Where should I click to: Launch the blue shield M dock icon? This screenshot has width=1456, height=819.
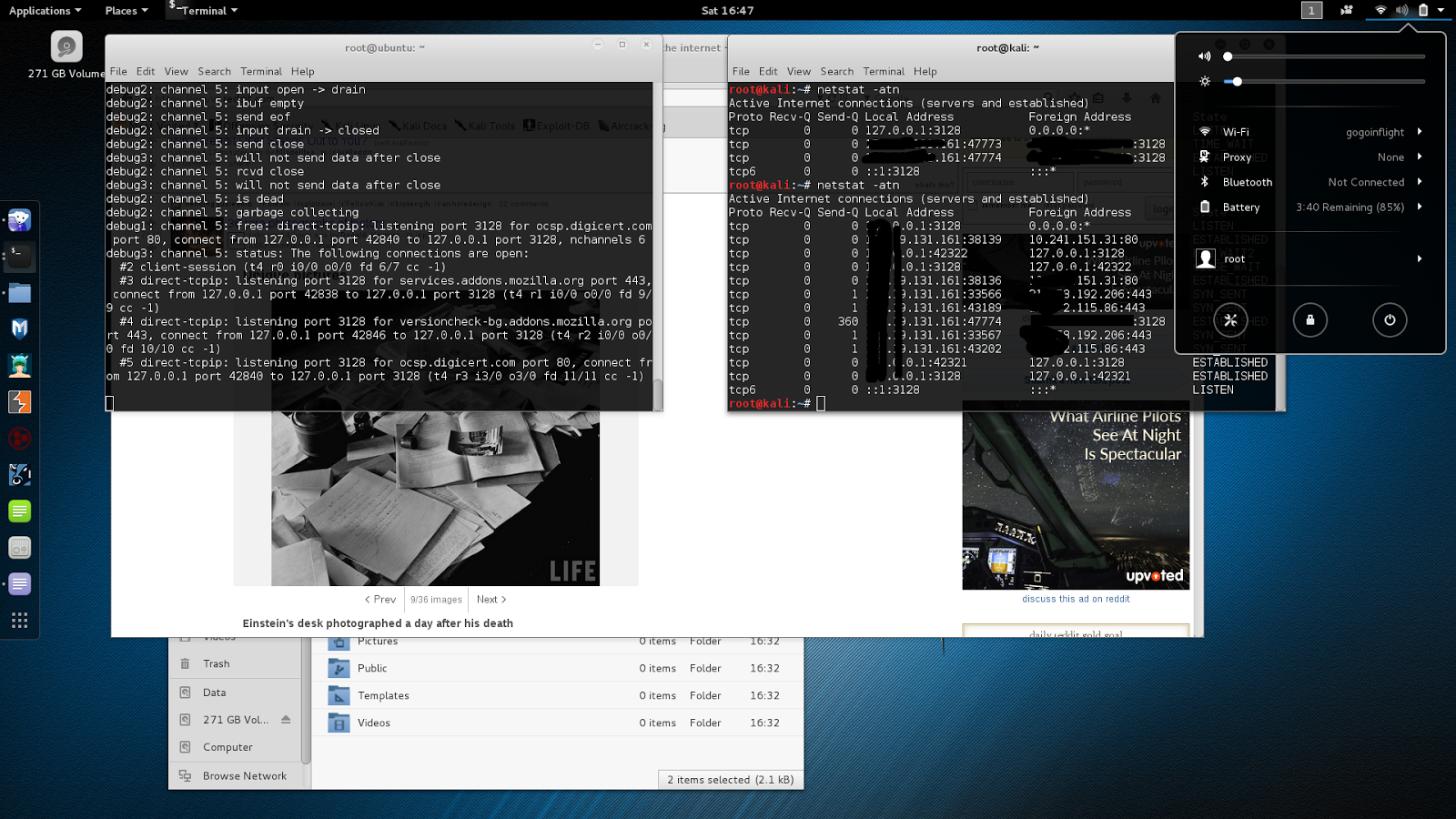(20, 329)
